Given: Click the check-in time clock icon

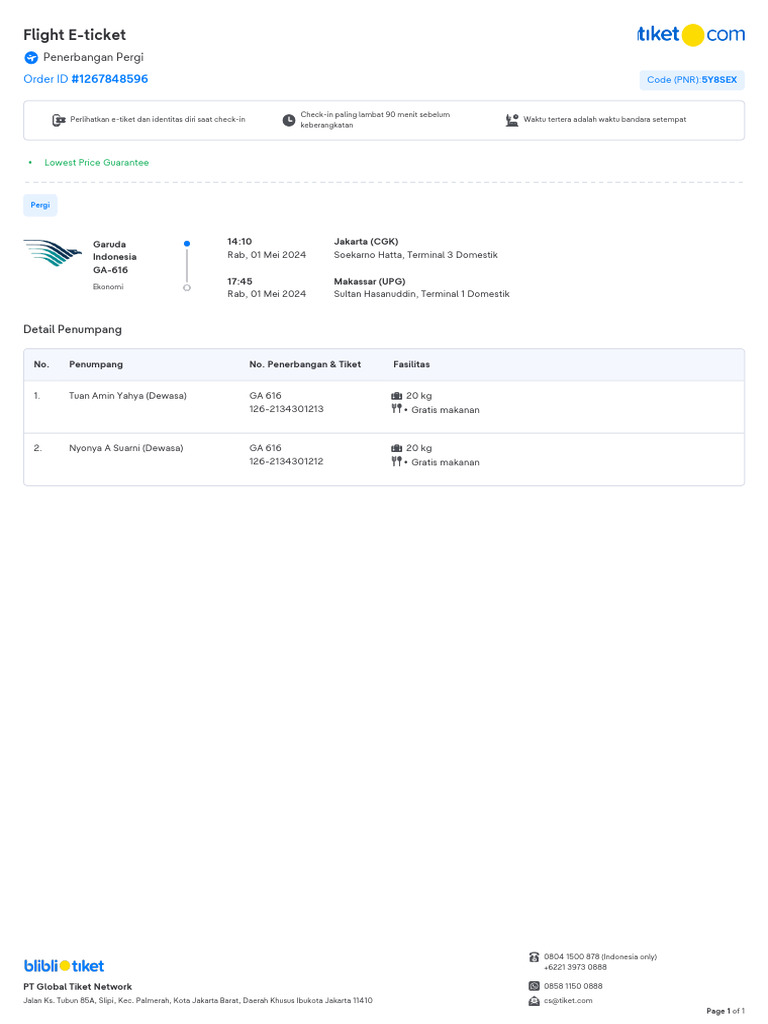Looking at the screenshot, I should 289,120.
